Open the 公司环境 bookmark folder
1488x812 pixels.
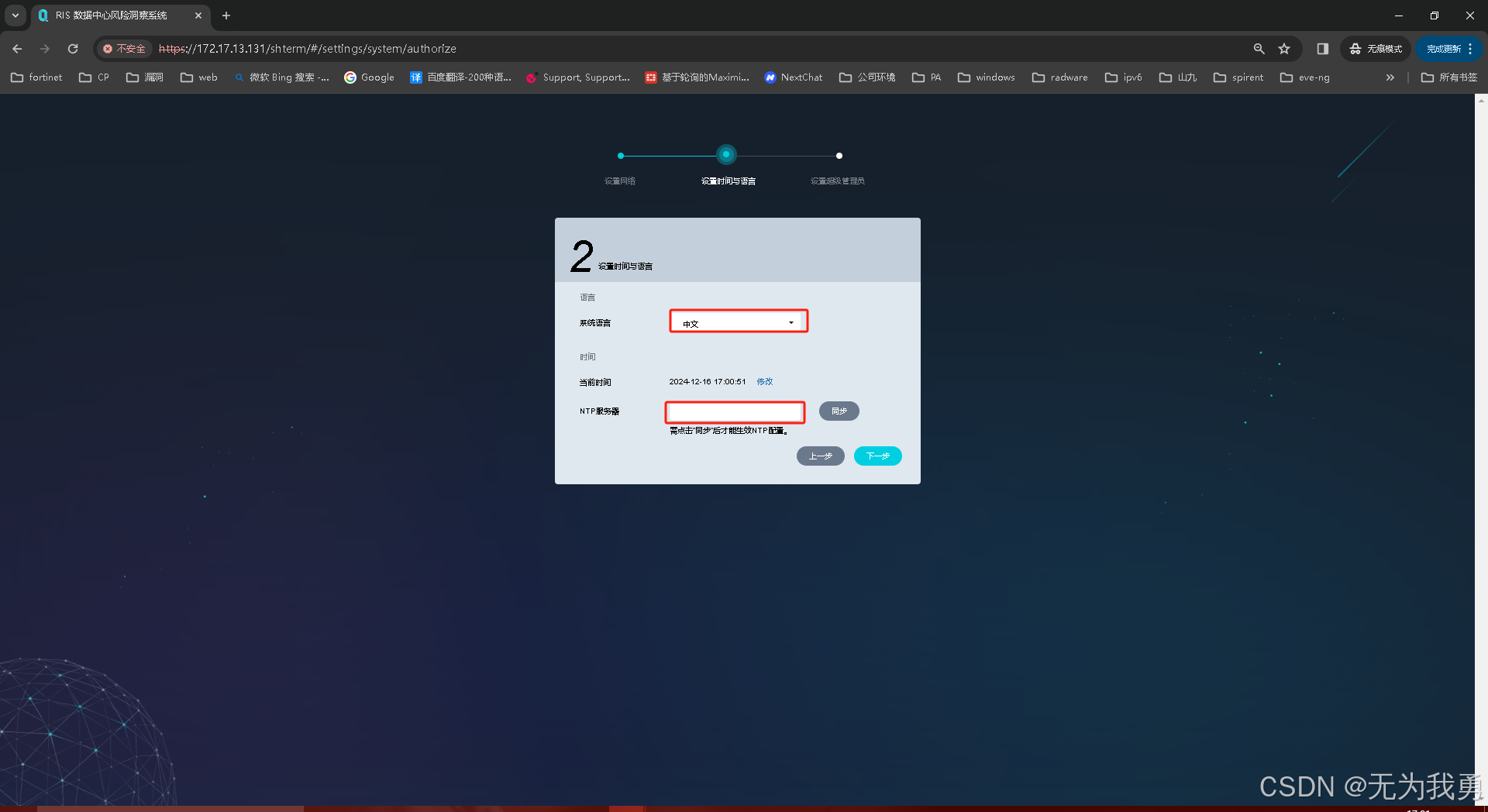pos(867,77)
